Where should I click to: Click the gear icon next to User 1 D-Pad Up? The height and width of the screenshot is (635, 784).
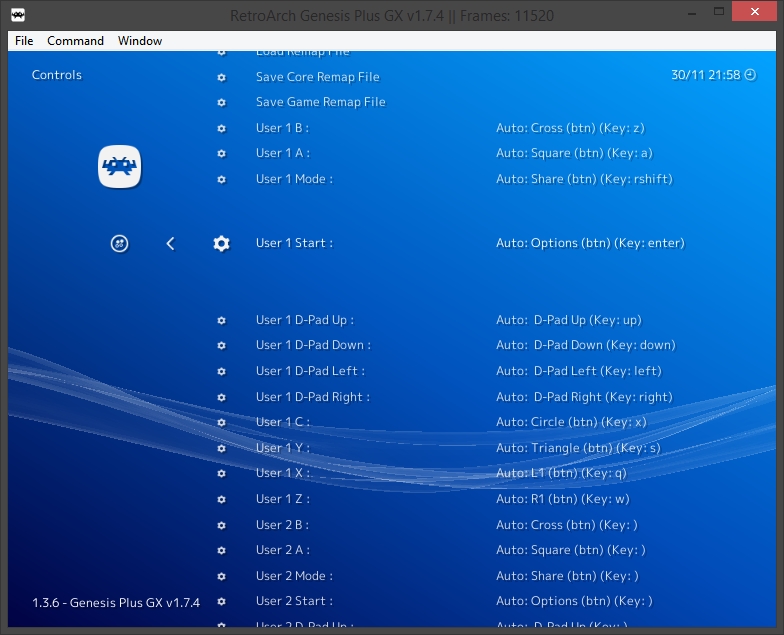tap(222, 320)
